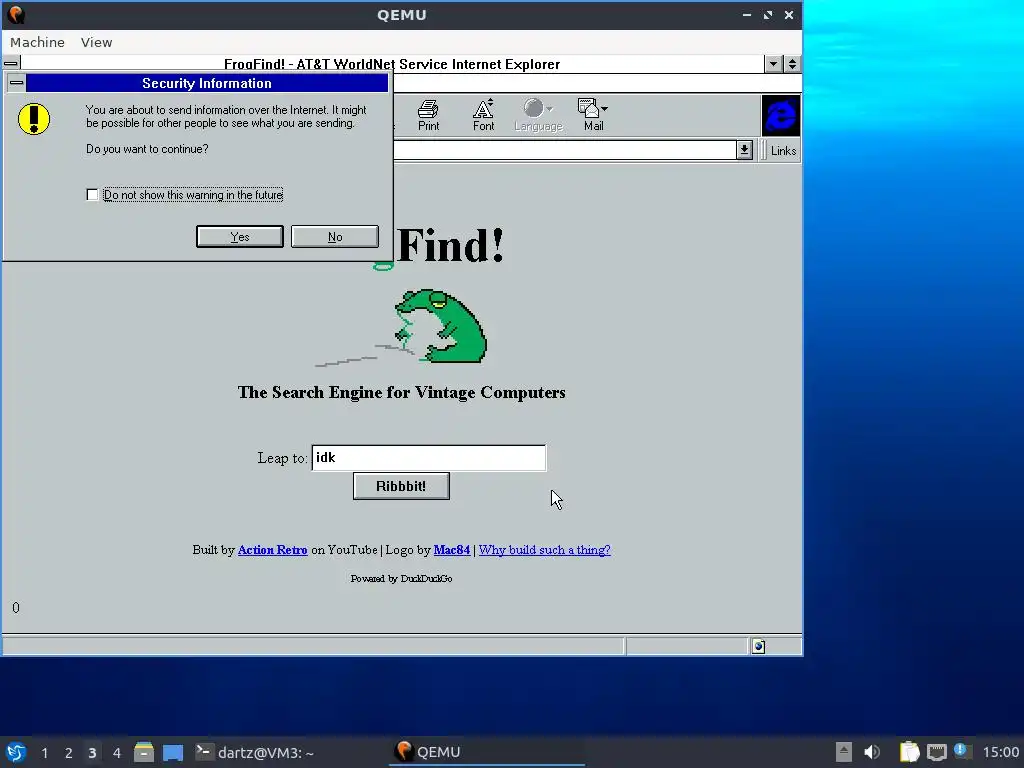Viewport: 1024px width, 768px height.
Task: Click the yellow warning exclamation icon
Action: [34, 119]
